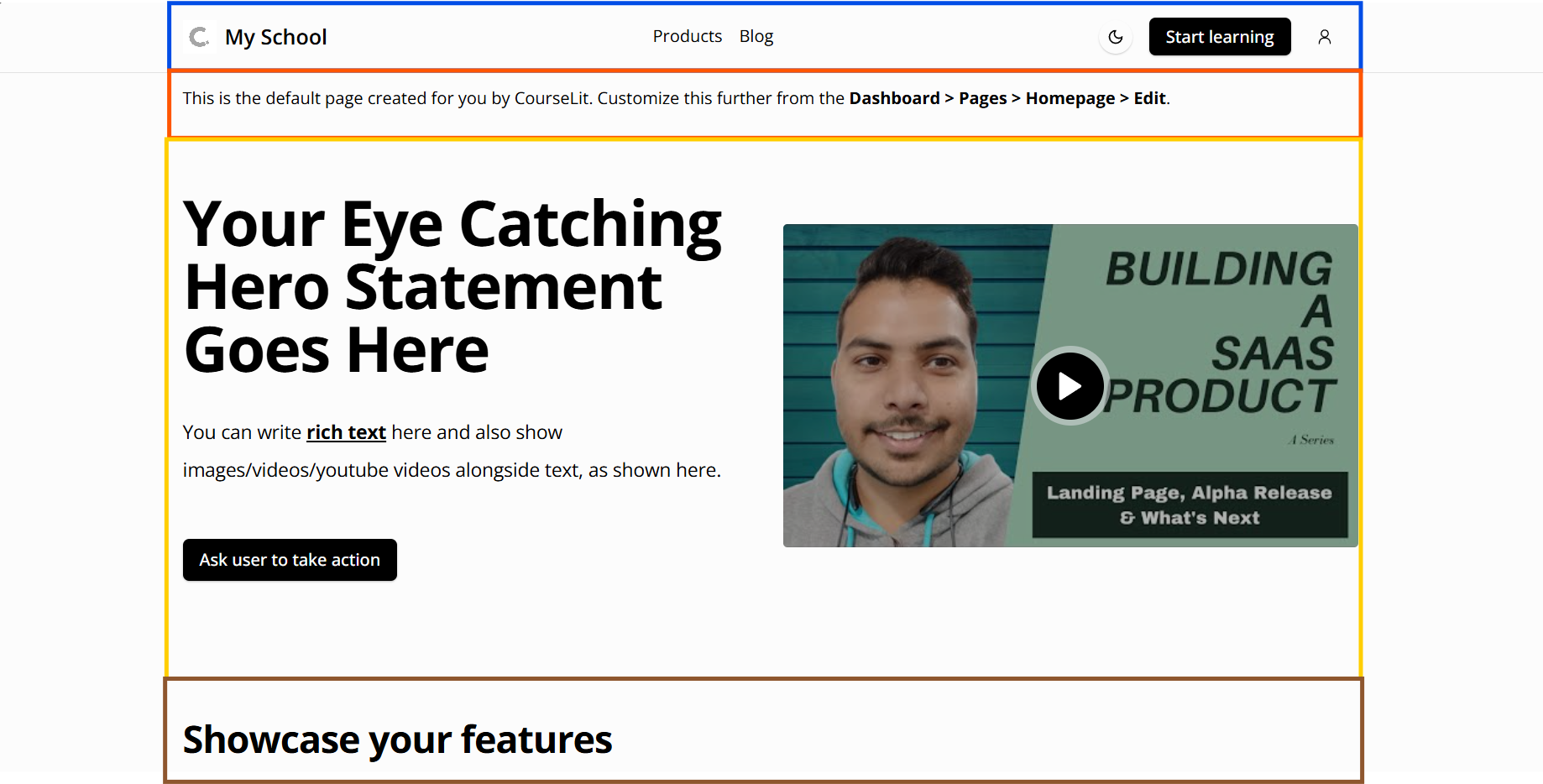Click the Showcase your features heading
Viewport: 1543px width, 784px height.
point(397,740)
